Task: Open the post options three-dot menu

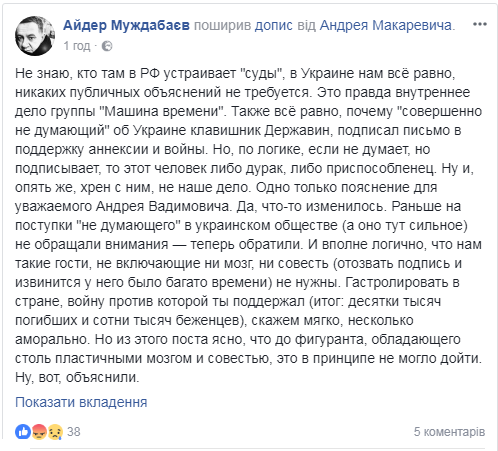Action: click(480, 24)
